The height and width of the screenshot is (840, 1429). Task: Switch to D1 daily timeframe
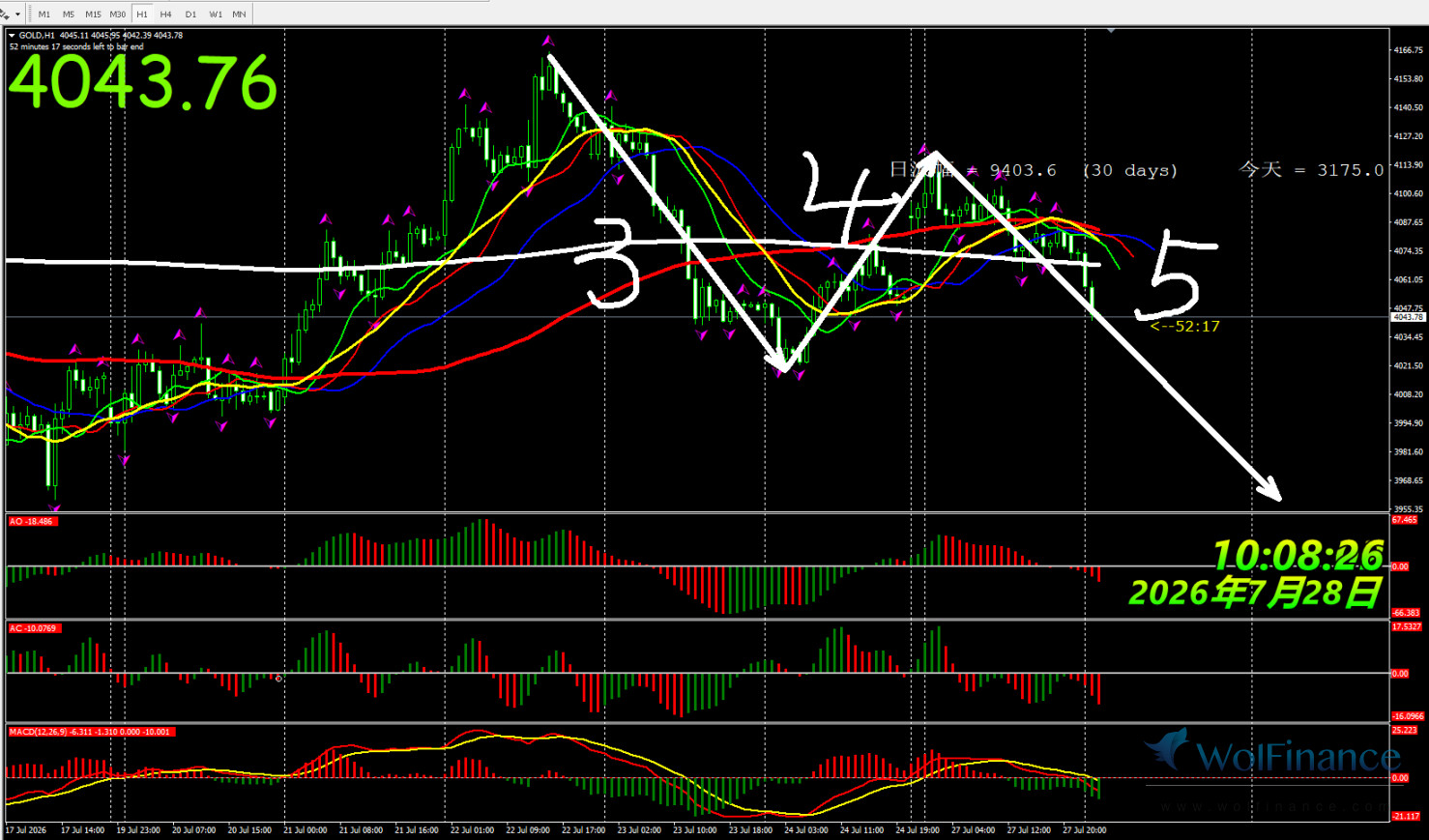click(190, 14)
